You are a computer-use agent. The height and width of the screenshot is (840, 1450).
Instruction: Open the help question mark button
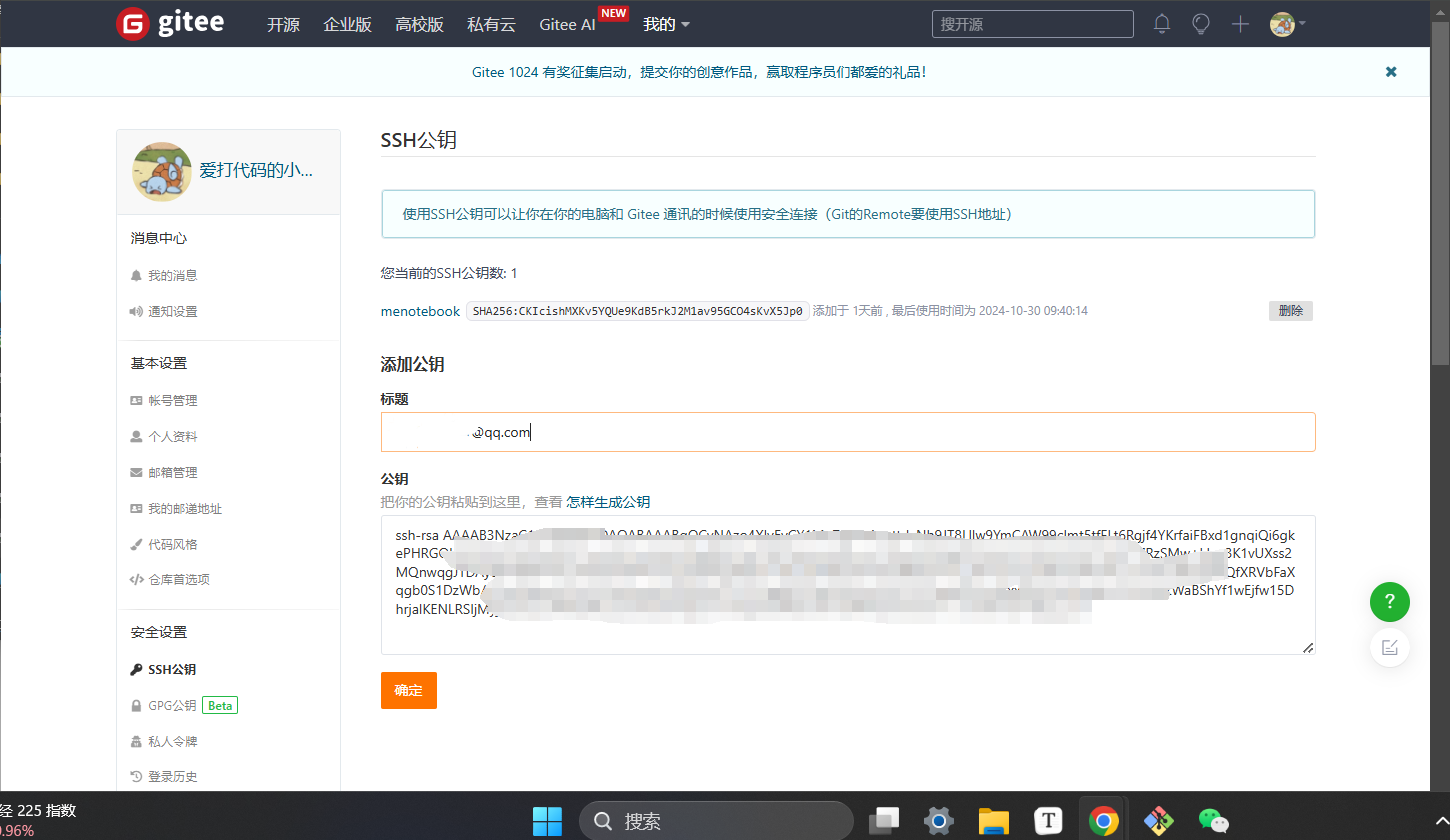pyautogui.click(x=1389, y=602)
